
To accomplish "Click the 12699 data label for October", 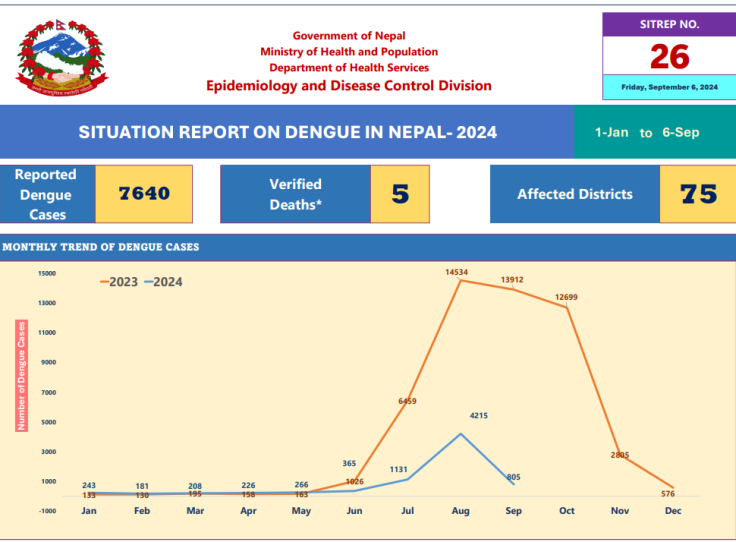I will (x=566, y=297).
